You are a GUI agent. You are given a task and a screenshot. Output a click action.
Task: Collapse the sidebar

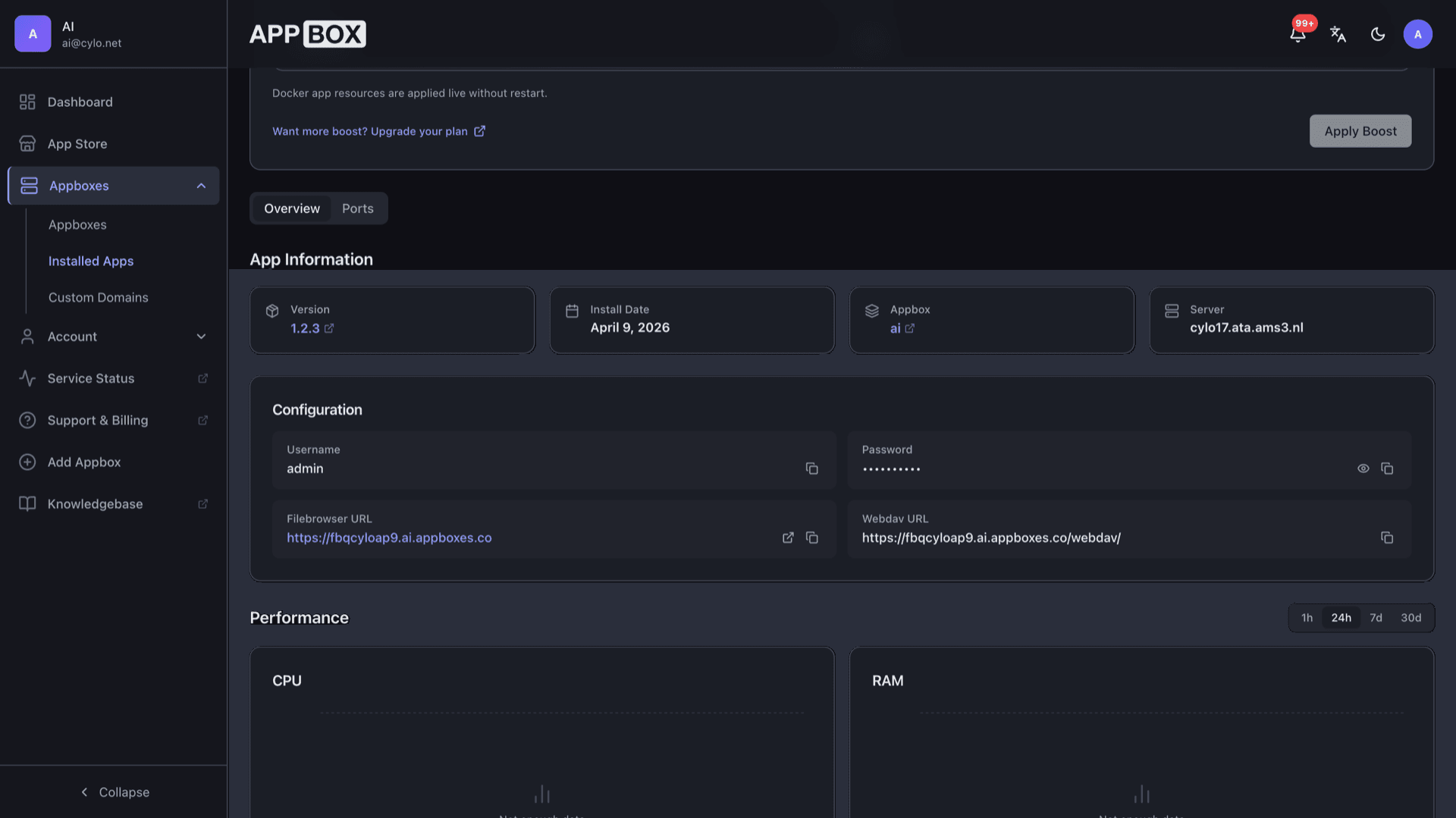pos(114,791)
